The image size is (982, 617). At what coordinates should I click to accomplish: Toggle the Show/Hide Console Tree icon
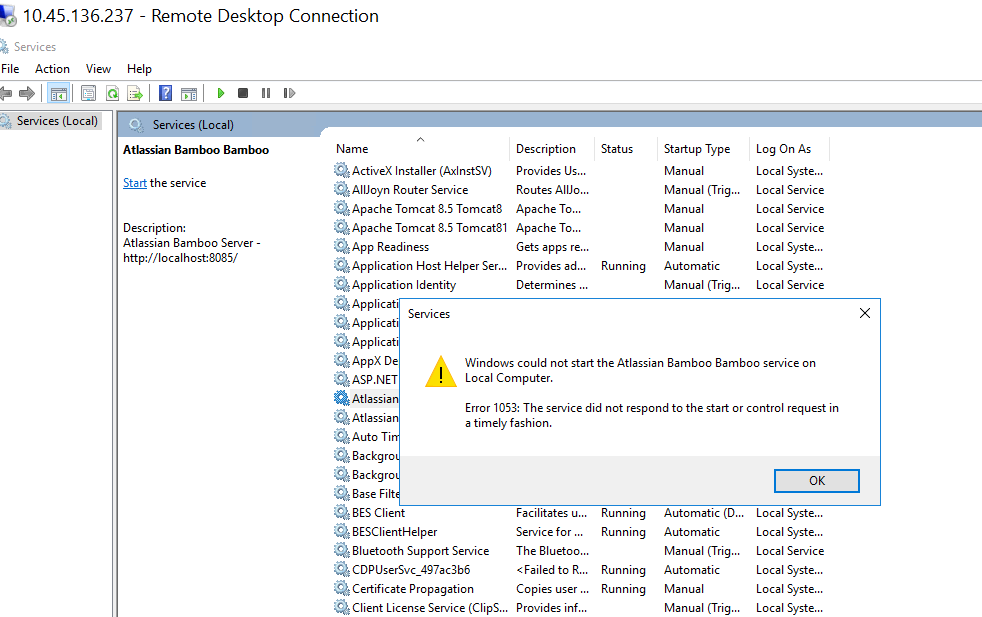[60, 93]
